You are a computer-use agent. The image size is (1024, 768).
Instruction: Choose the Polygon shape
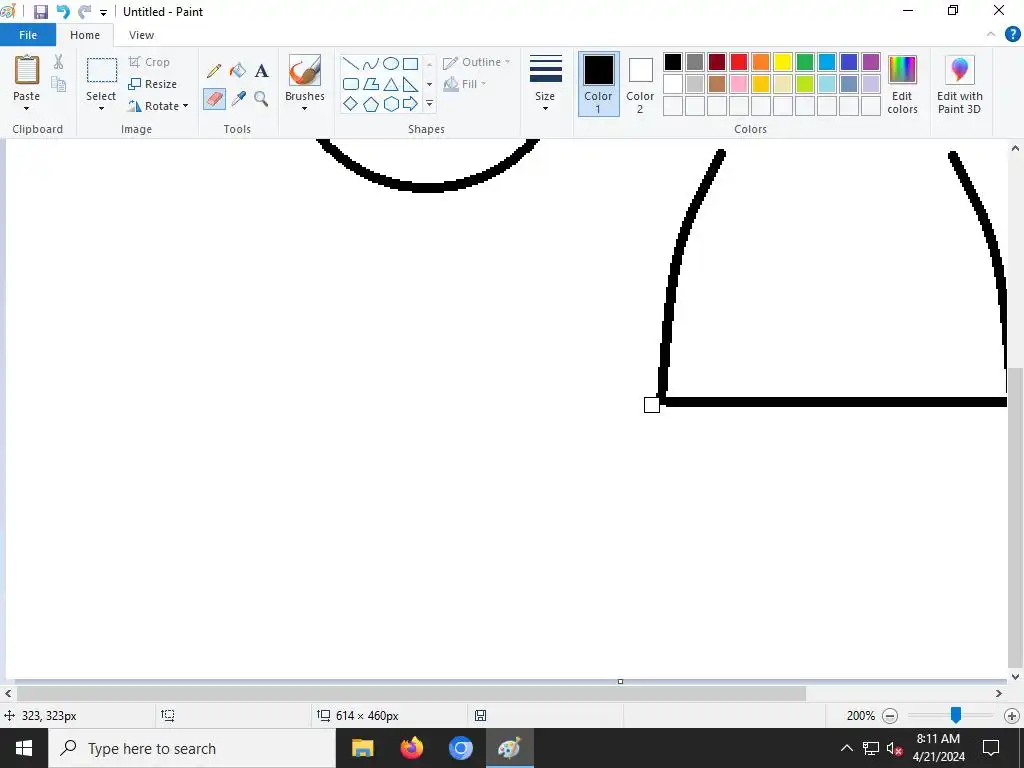371,84
